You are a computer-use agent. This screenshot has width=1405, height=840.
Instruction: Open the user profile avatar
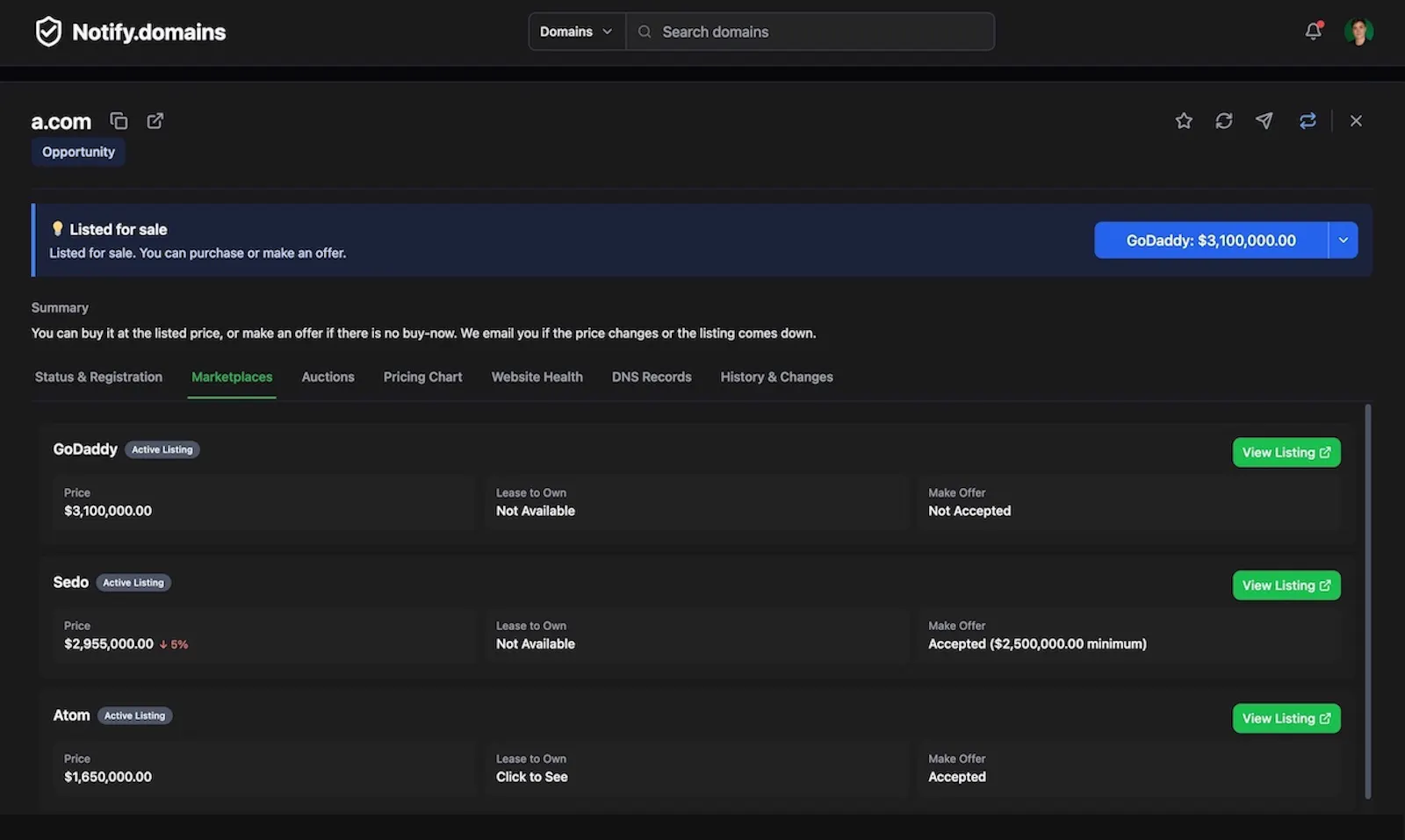point(1358,32)
